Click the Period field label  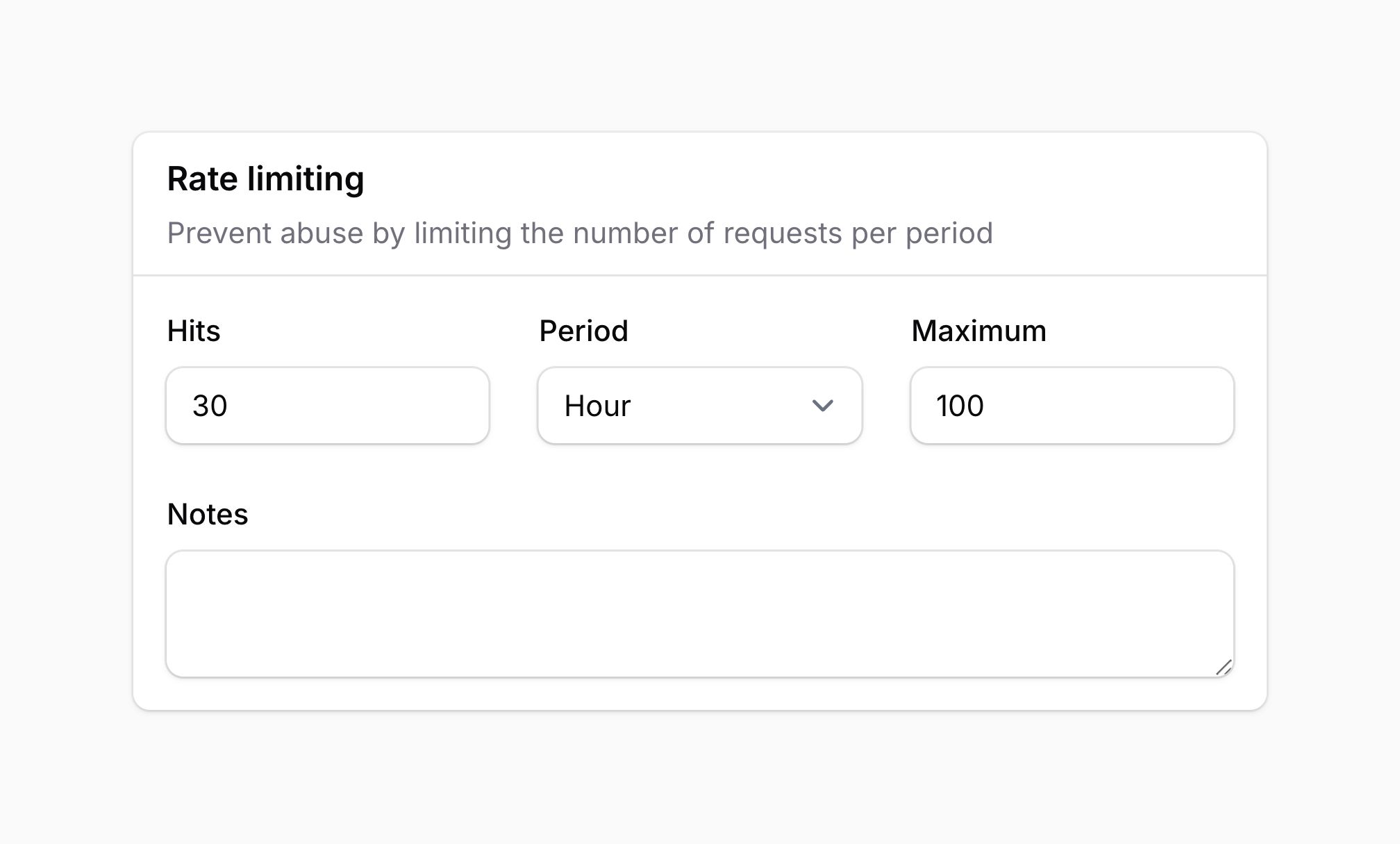click(x=583, y=331)
